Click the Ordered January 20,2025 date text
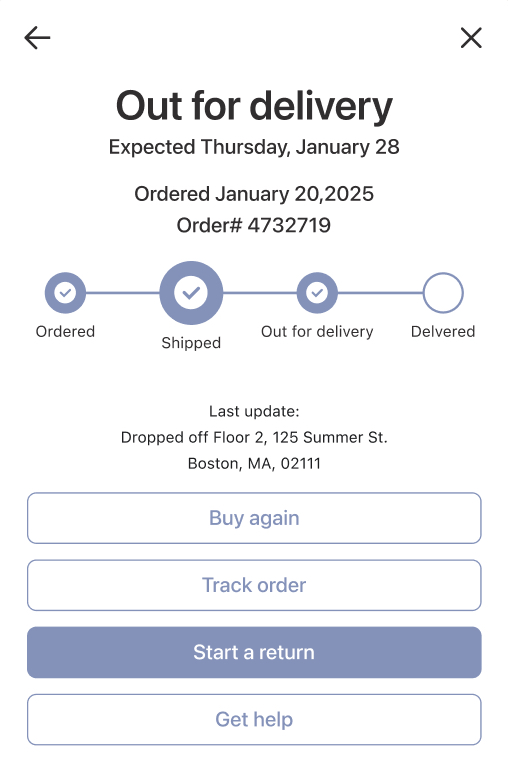The image size is (508, 776). (x=254, y=194)
